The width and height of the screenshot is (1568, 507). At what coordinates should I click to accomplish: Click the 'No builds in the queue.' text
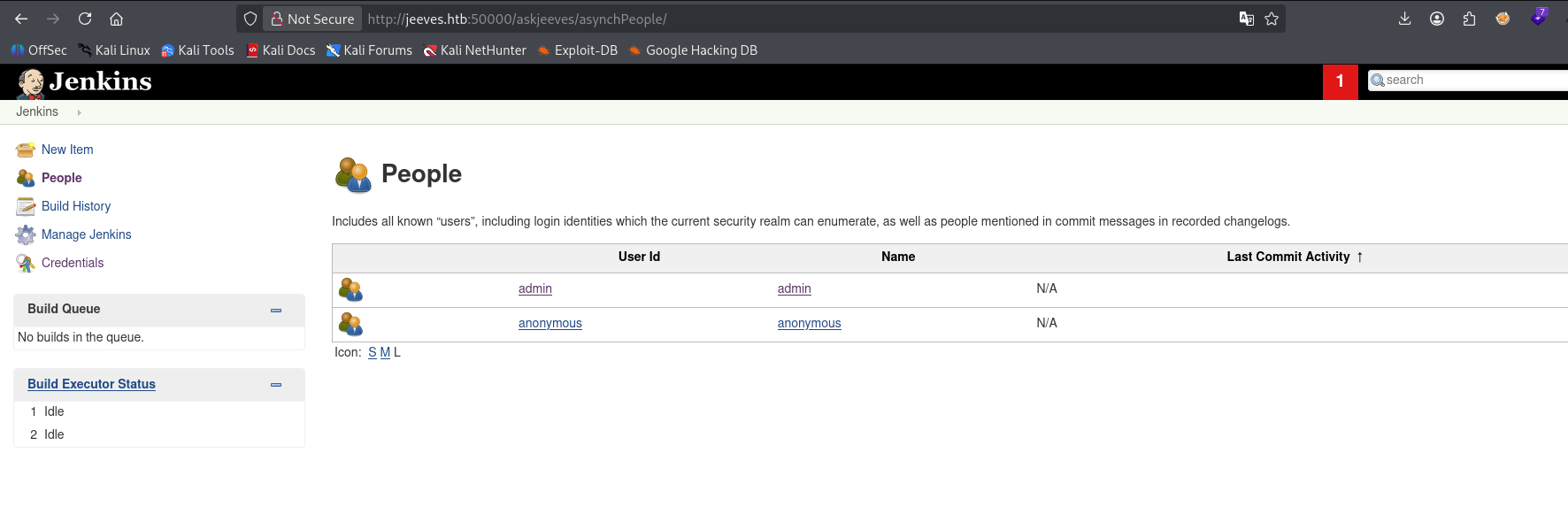click(x=81, y=337)
